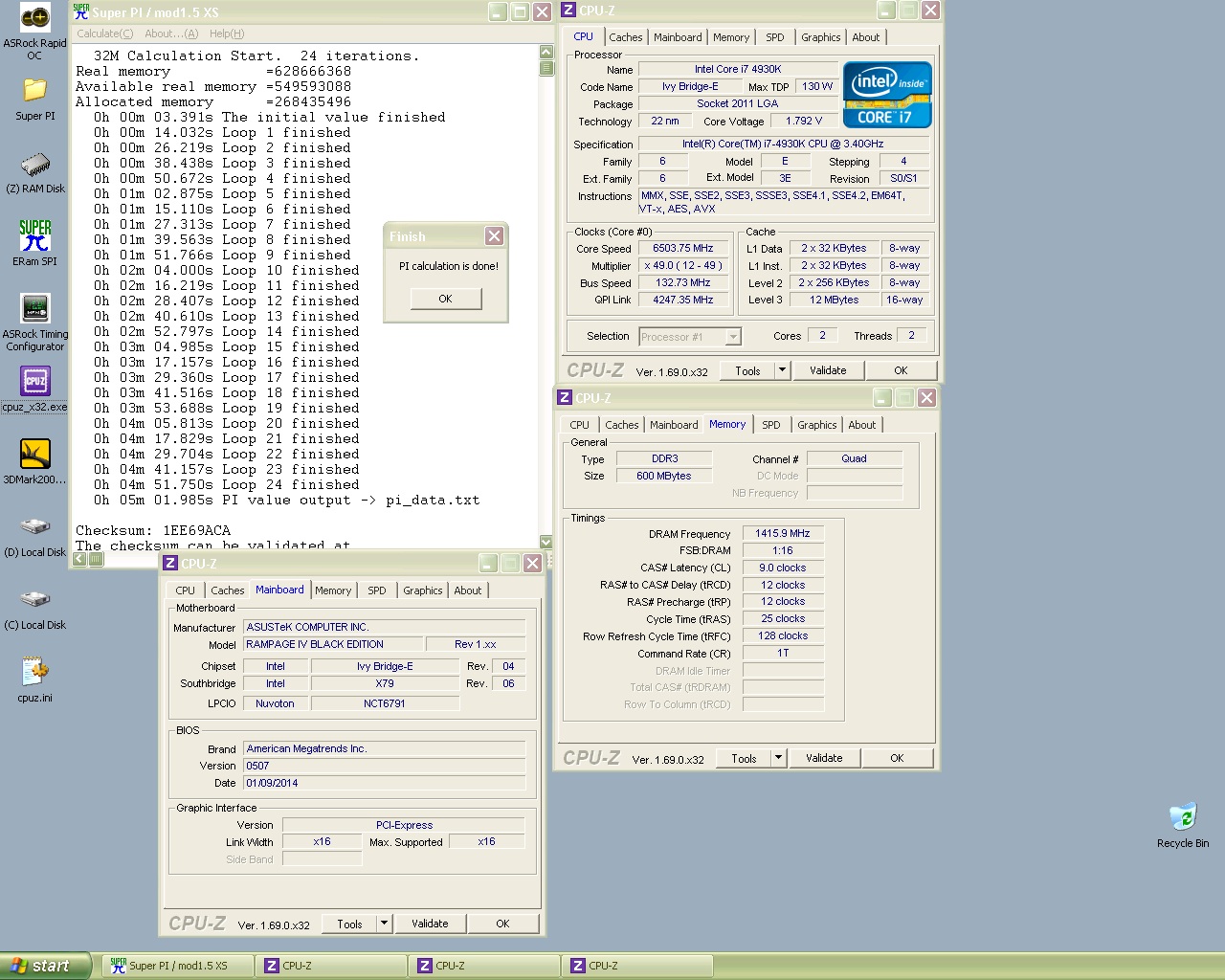Image resolution: width=1225 pixels, height=980 pixels.
Task: Switch to CPU tab in Mainboard CPU-Z window
Action: pyautogui.click(x=186, y=590)
